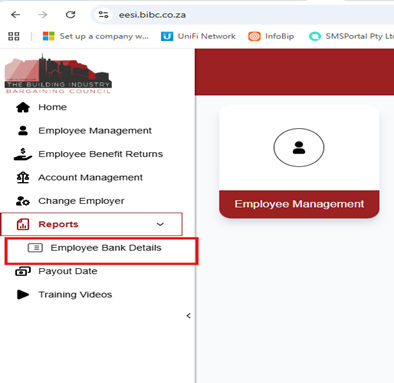Open Training Videos in the sidebar
Viewport: 394px width, 383px height.
75,295
